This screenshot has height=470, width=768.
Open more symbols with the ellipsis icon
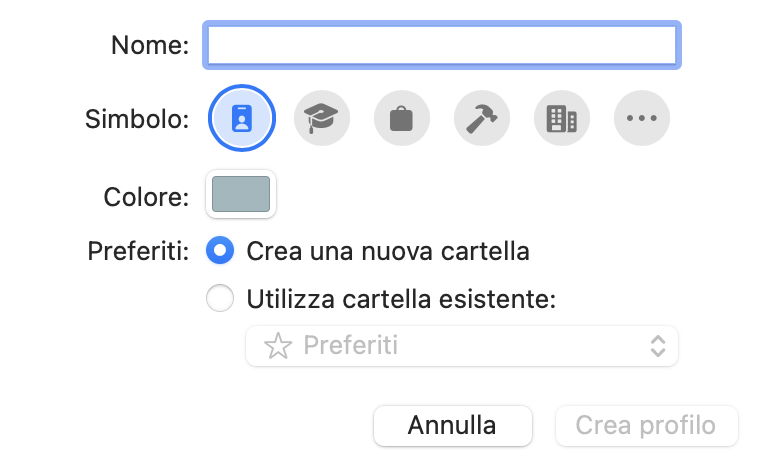click(x=642, y=118)
